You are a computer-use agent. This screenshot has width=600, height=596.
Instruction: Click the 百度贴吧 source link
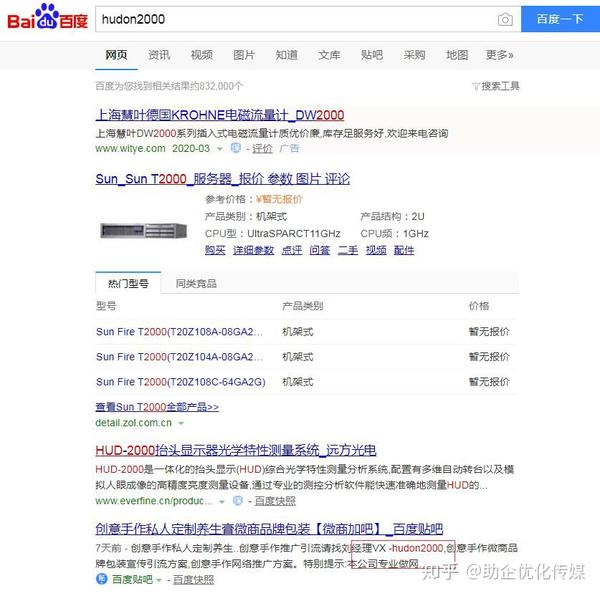(132, 580)
